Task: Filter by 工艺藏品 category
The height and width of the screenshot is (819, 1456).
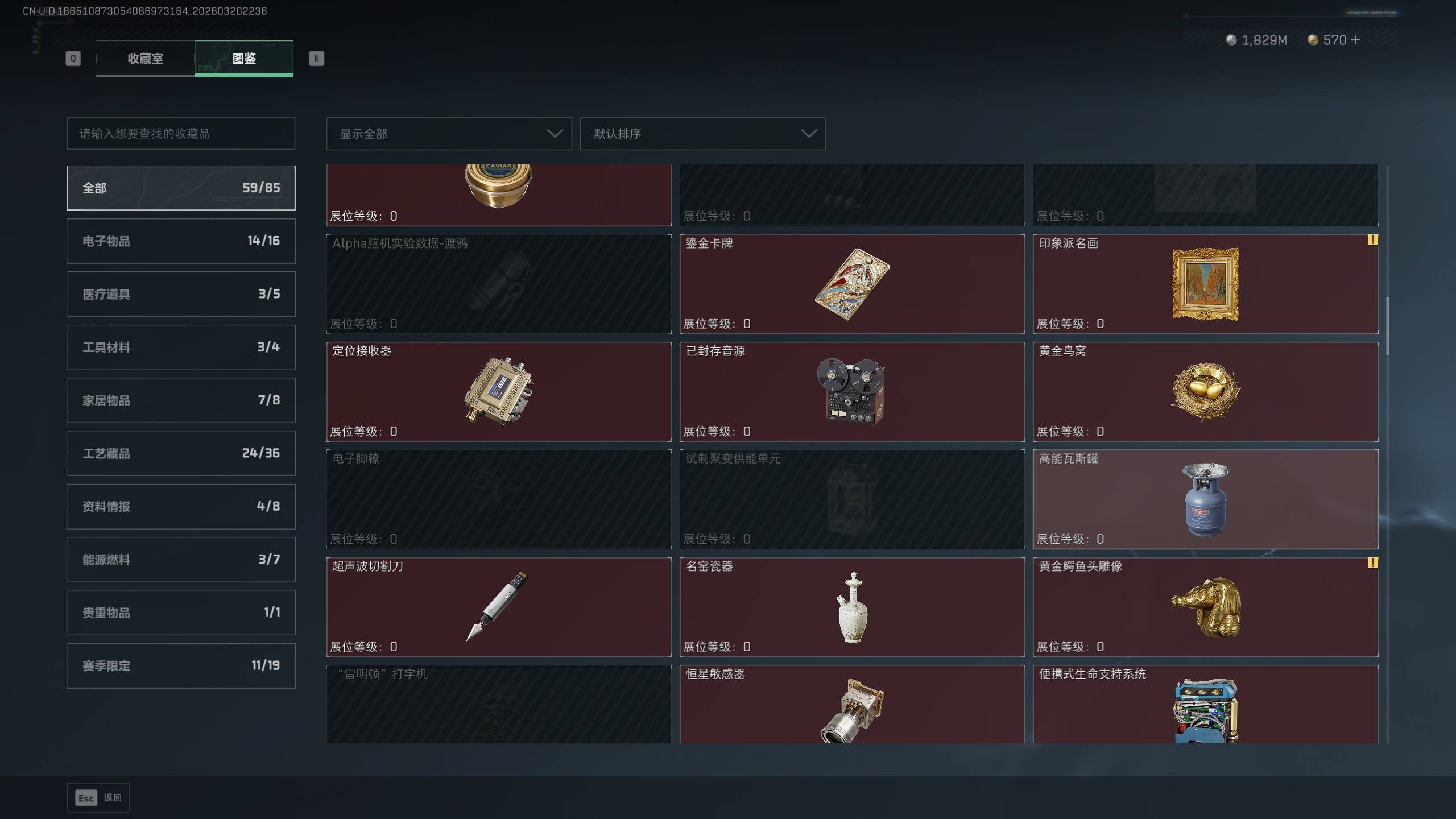Action: click(x=181, y=453)
